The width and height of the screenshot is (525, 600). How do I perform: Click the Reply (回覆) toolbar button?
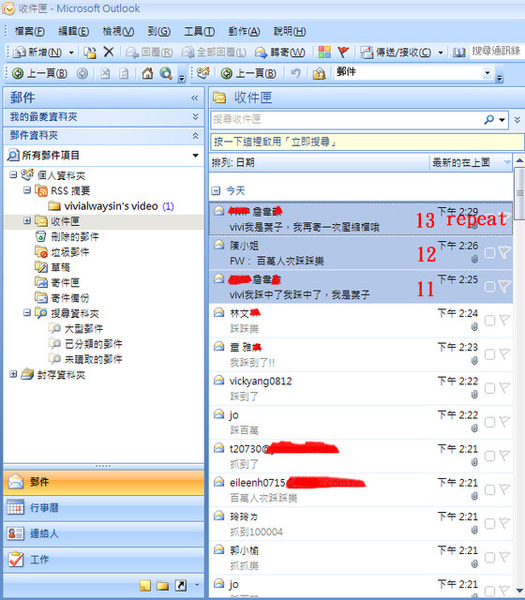[150, 52]
